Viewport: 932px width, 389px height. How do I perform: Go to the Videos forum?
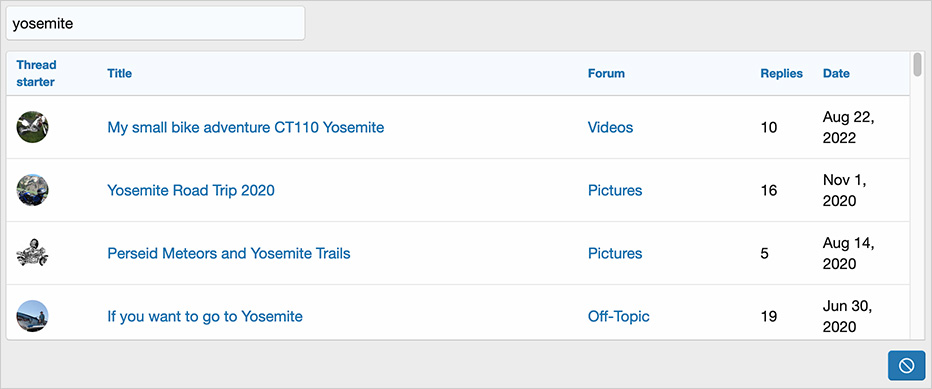coord(610,127)
